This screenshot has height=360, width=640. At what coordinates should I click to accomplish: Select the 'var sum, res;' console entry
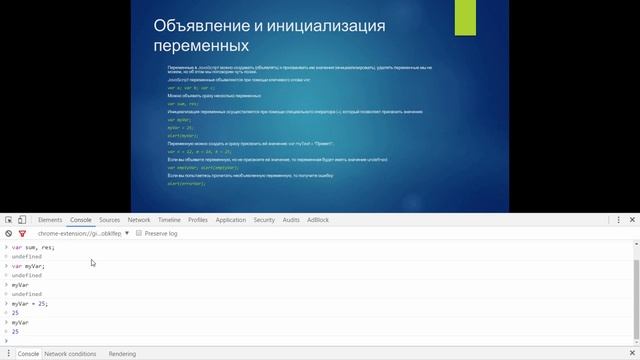tap(33, 247)
